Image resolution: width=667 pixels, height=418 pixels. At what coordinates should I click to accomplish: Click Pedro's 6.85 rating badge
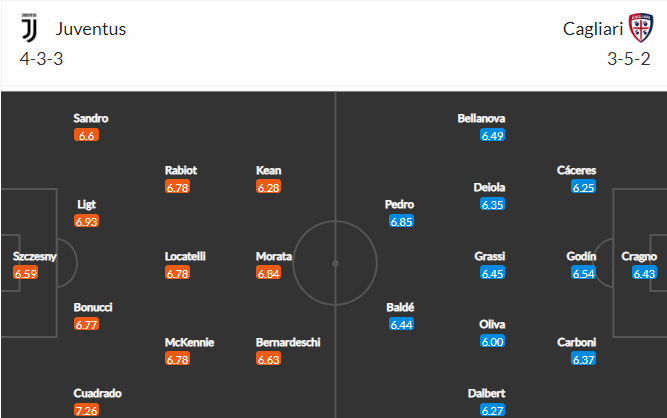point(401,221)
